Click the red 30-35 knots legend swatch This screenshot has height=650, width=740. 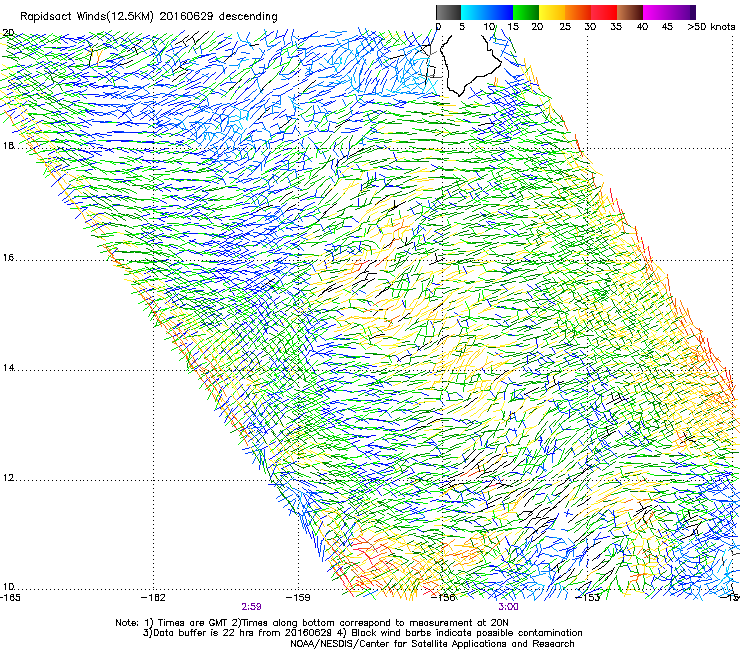(604, 12)
